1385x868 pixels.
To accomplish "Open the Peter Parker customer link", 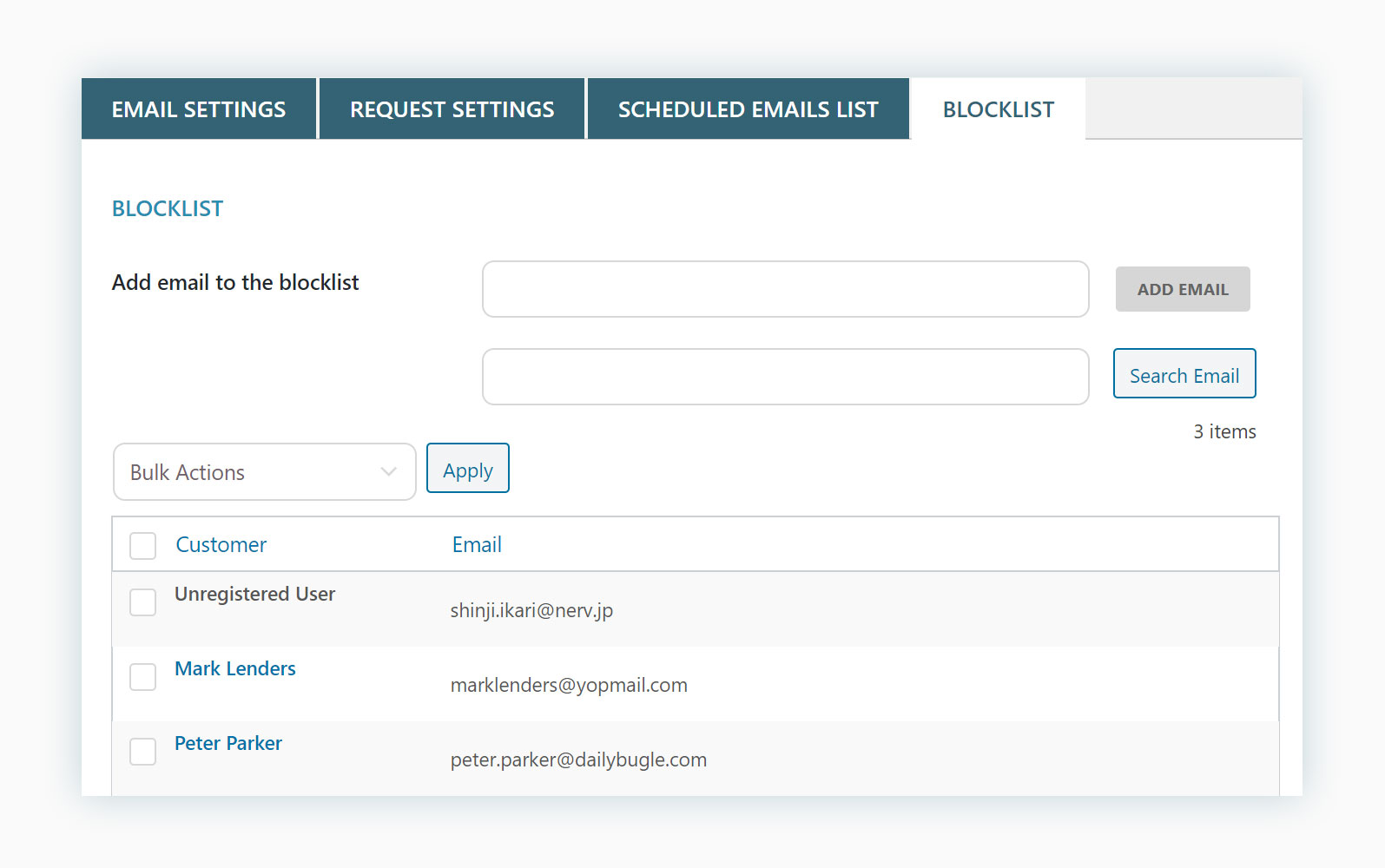I will (x=228, y=743).
